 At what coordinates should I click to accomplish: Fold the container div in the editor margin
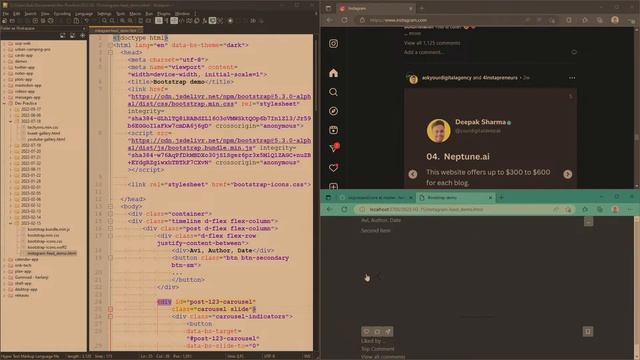pos(110,213)
